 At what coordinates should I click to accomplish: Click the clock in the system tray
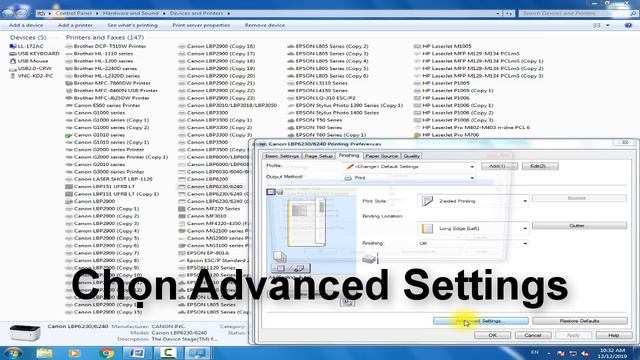point(612,353)
